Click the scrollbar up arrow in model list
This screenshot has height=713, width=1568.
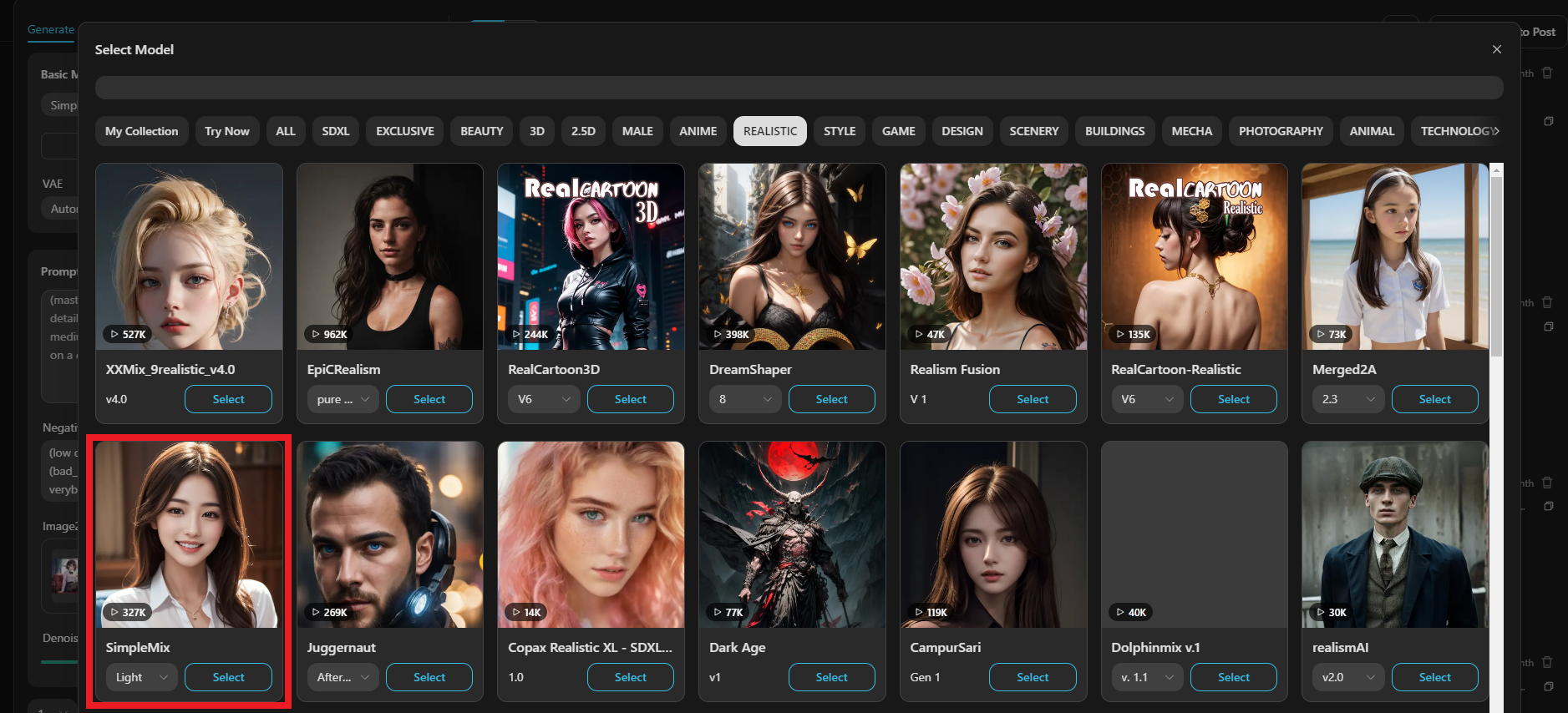pyautogui.click(x=1496, y=170)
